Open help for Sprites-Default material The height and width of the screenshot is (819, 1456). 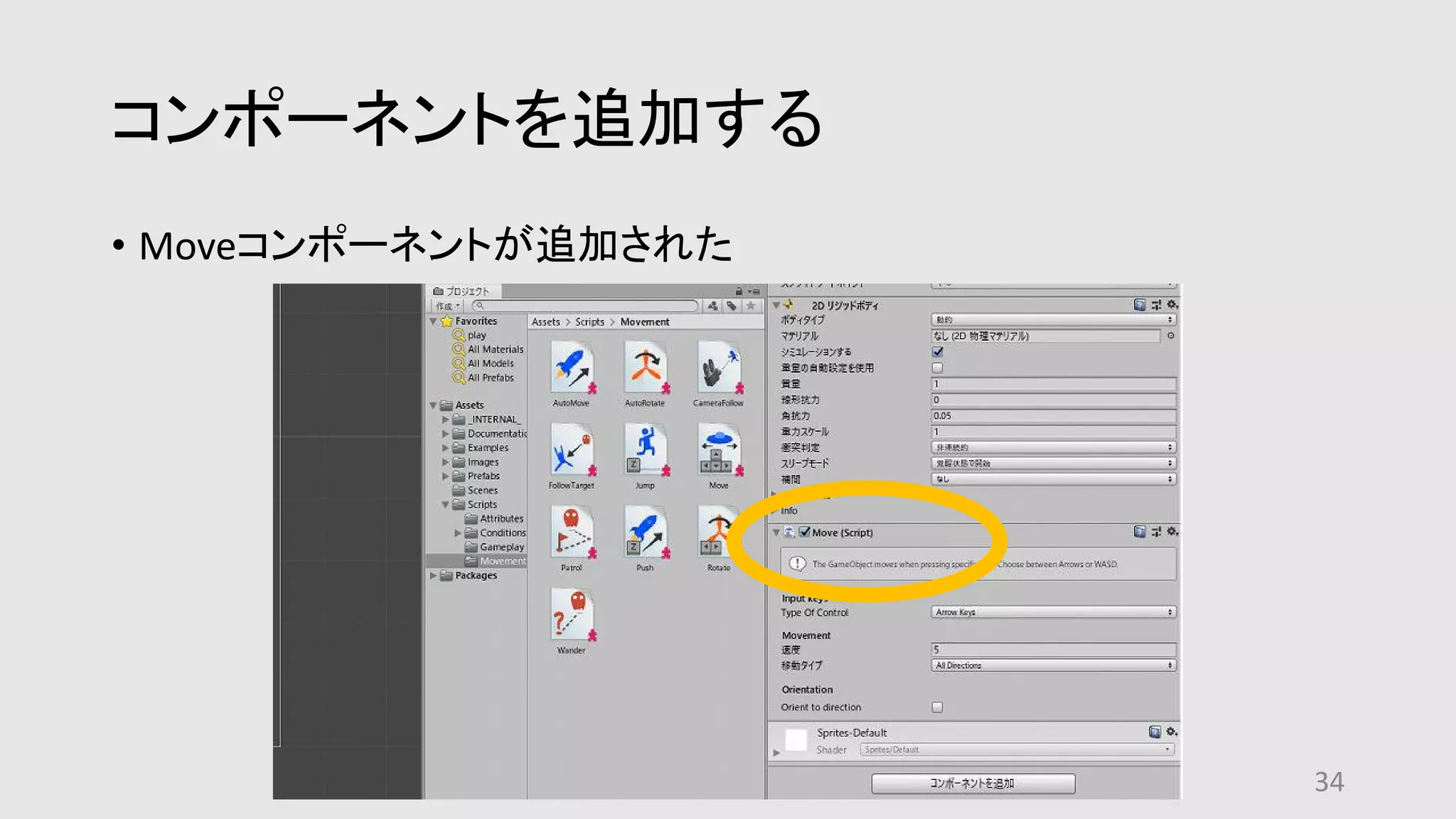[1155, 732]
